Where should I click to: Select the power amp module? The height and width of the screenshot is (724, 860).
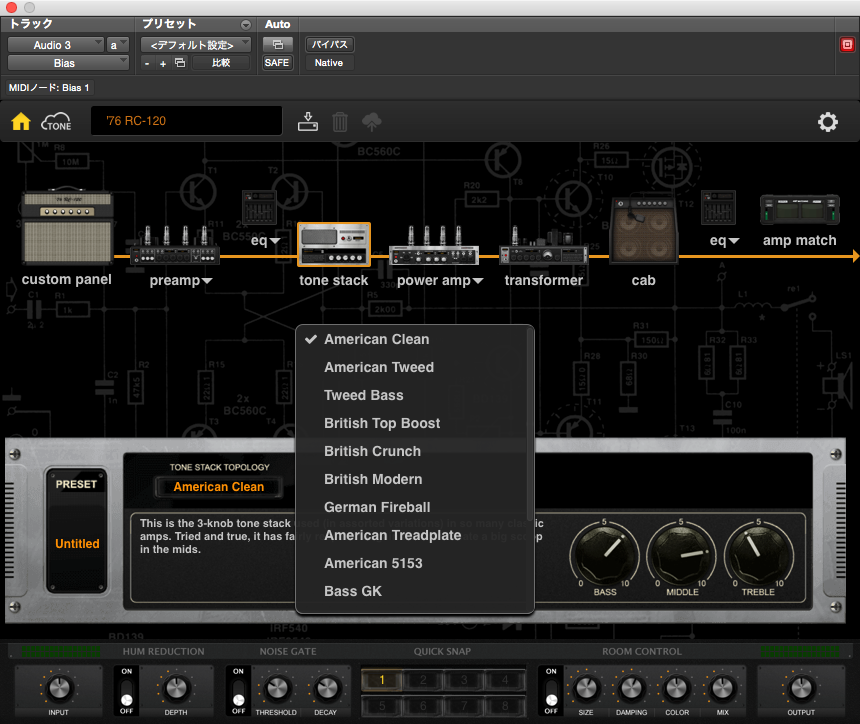[x=433, y=246]
